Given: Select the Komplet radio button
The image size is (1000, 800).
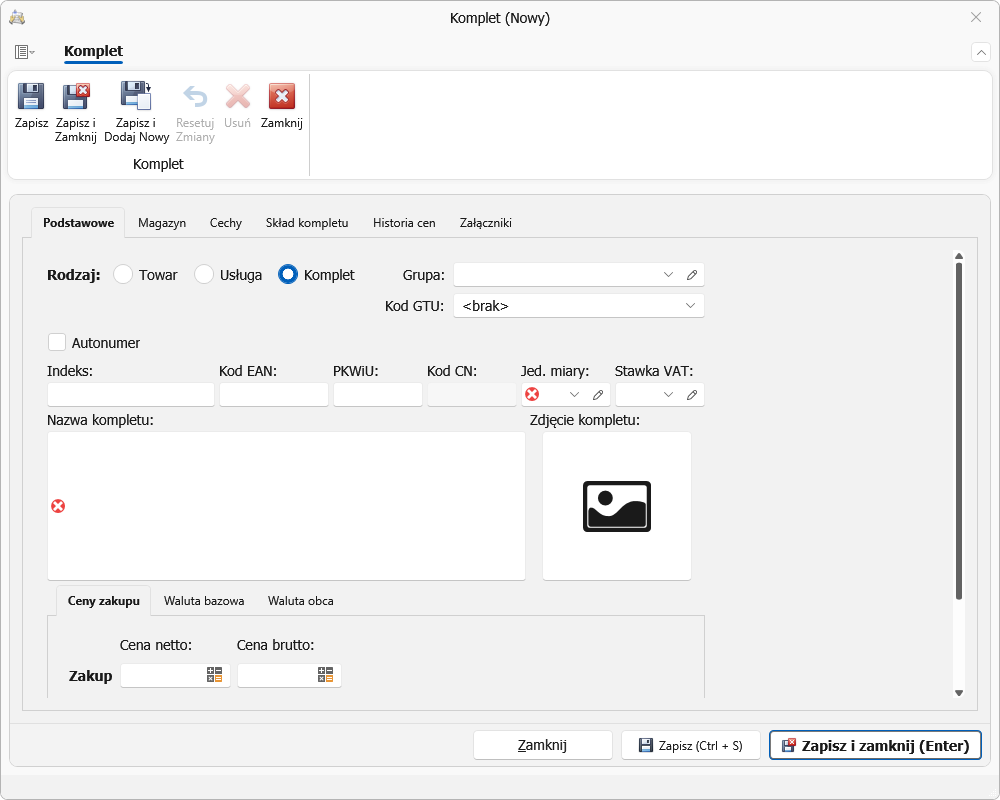Looking at the screenshot, I should point(288,274).
